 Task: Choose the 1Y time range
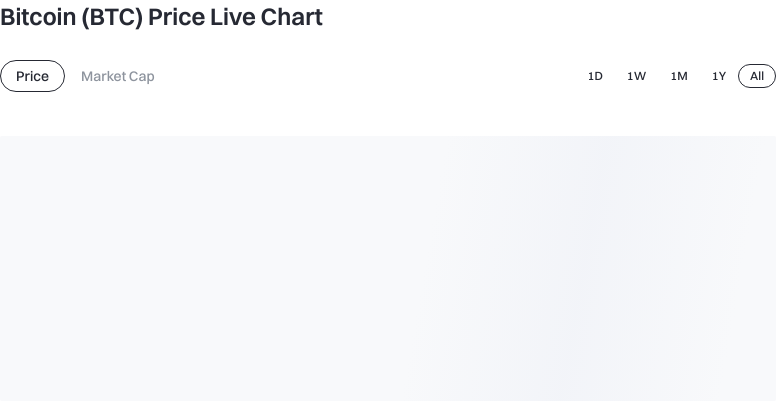[719, 76]
